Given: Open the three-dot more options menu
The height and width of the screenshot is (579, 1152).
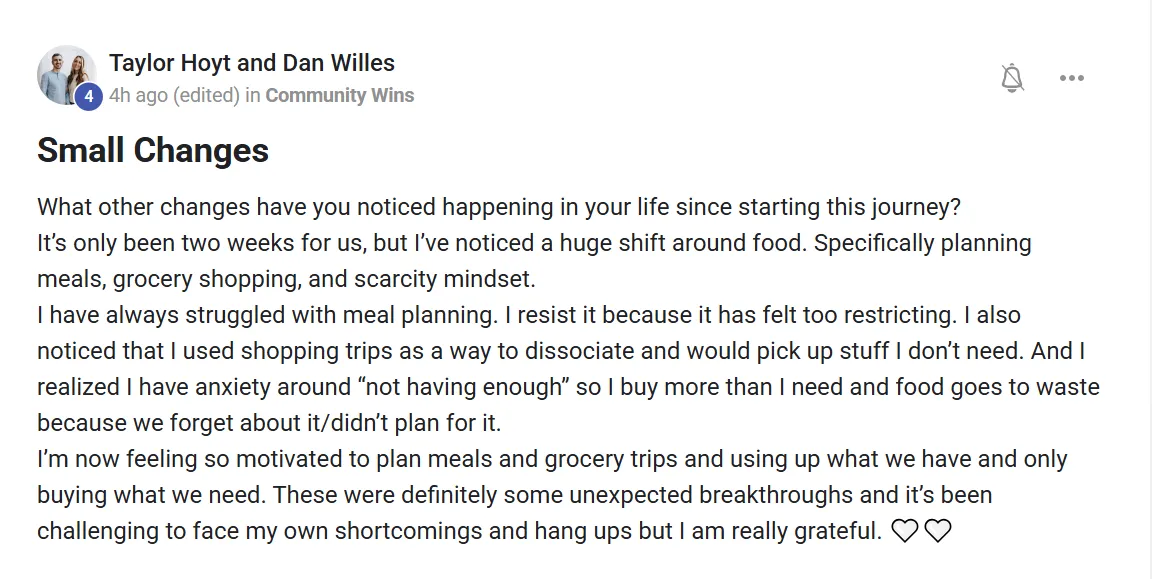Looking at the screenshot, I should tap(1071, 78).
